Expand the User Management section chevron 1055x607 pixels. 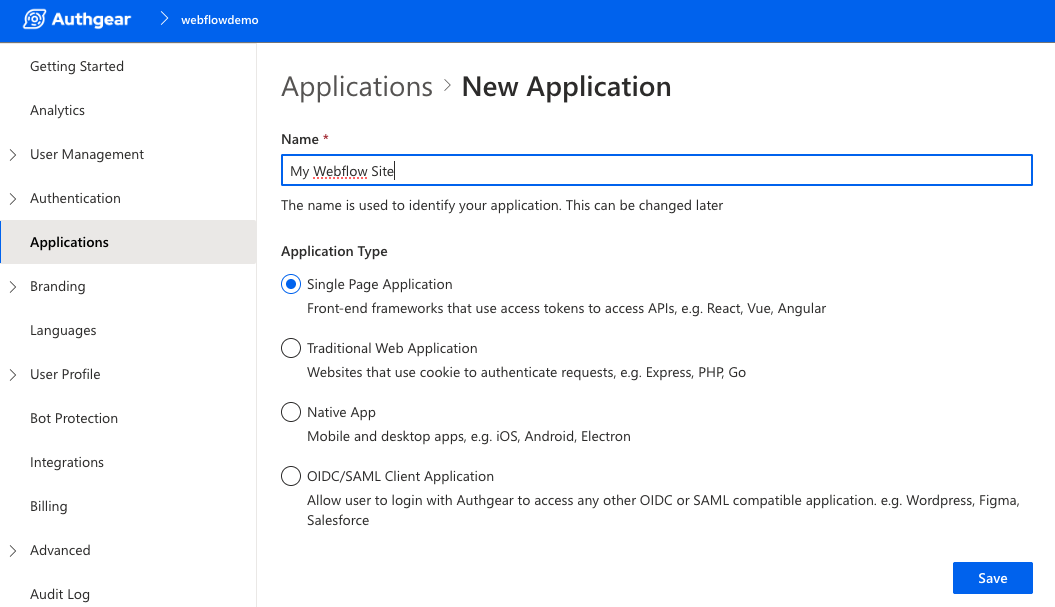(13, 154)
